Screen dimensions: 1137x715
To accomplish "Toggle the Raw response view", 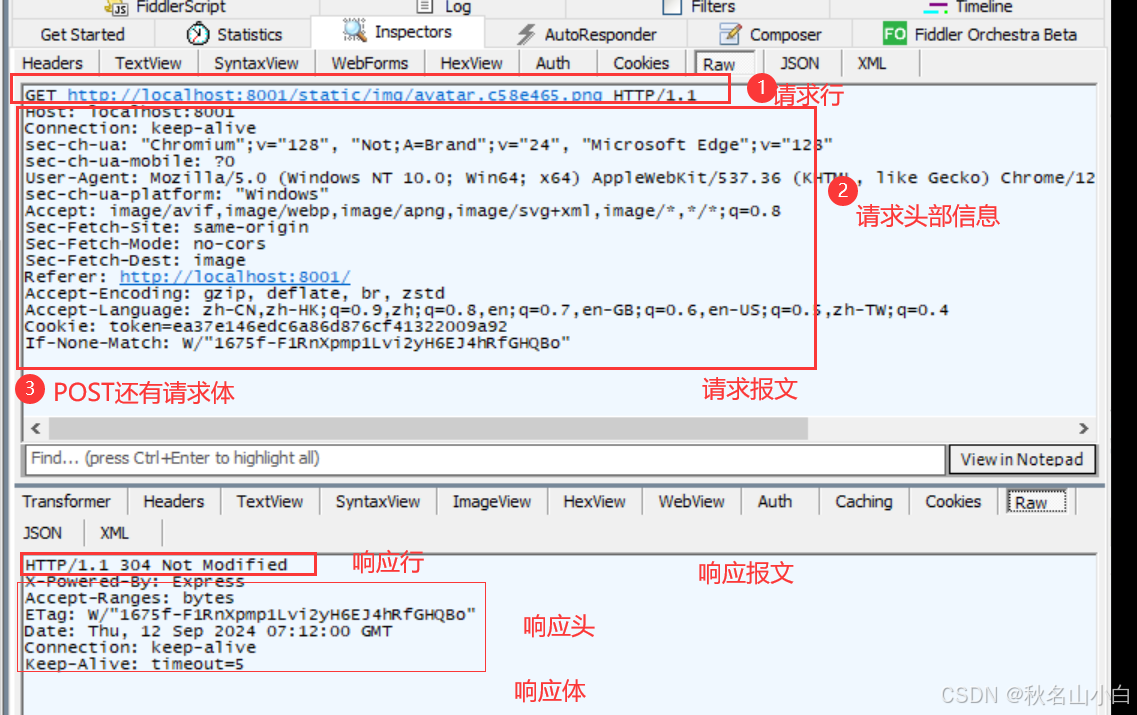I will 1035,501.
